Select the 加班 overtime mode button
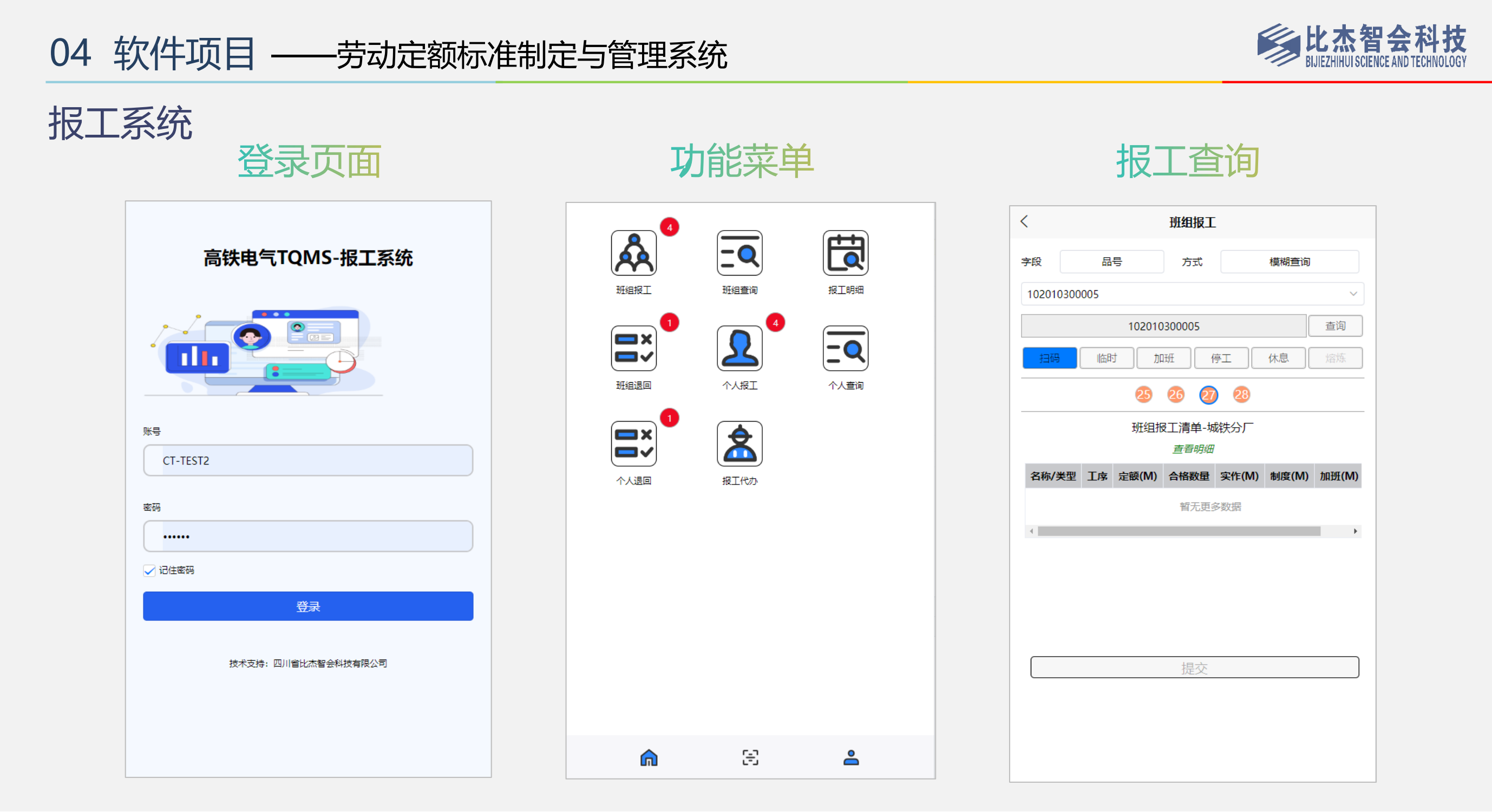The height and width of the screenshot is (812, 1492). (1163, 358)
